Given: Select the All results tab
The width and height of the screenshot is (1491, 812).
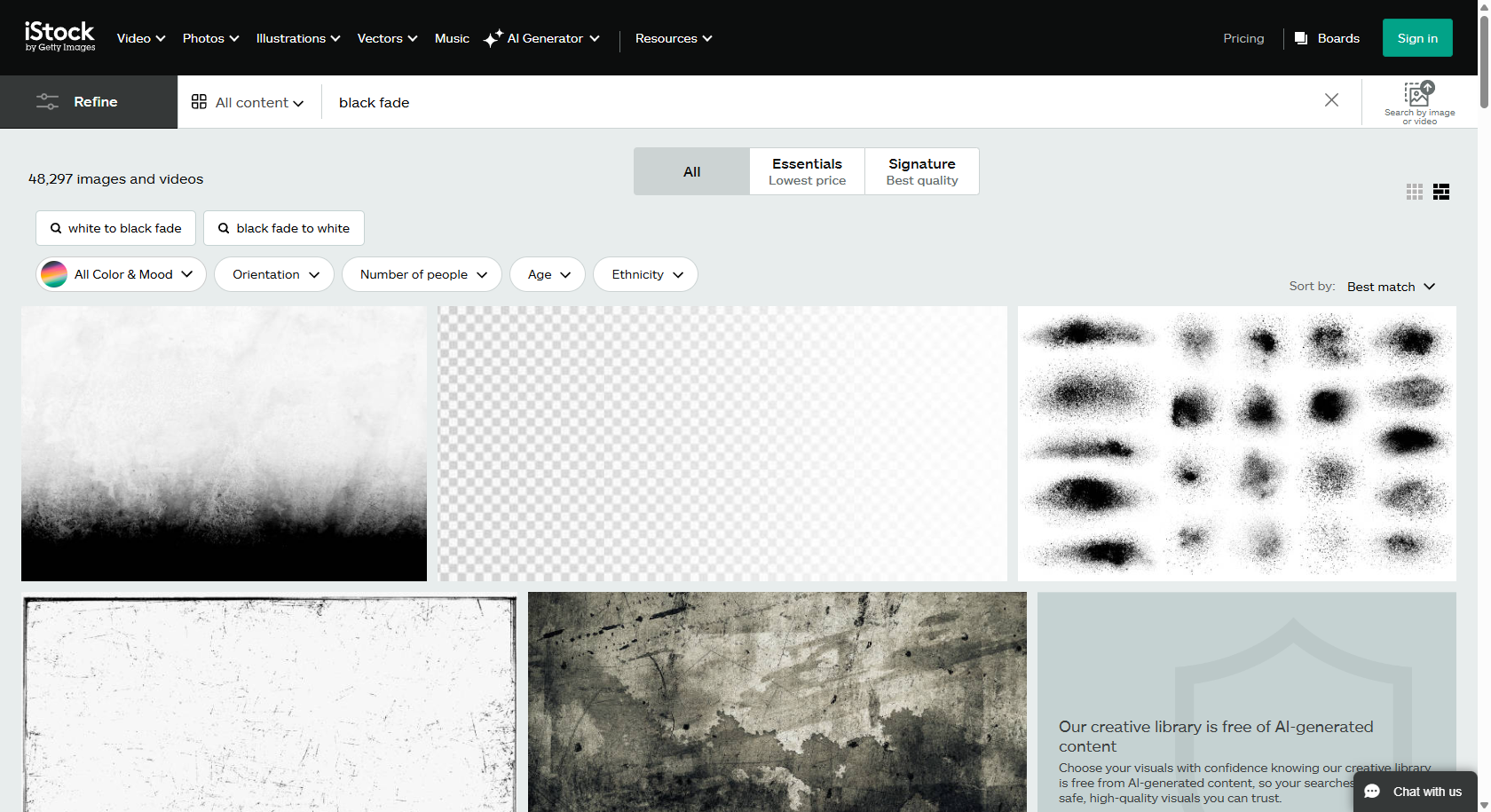Looking at the screenshot, I should click(x=691, y=171).
